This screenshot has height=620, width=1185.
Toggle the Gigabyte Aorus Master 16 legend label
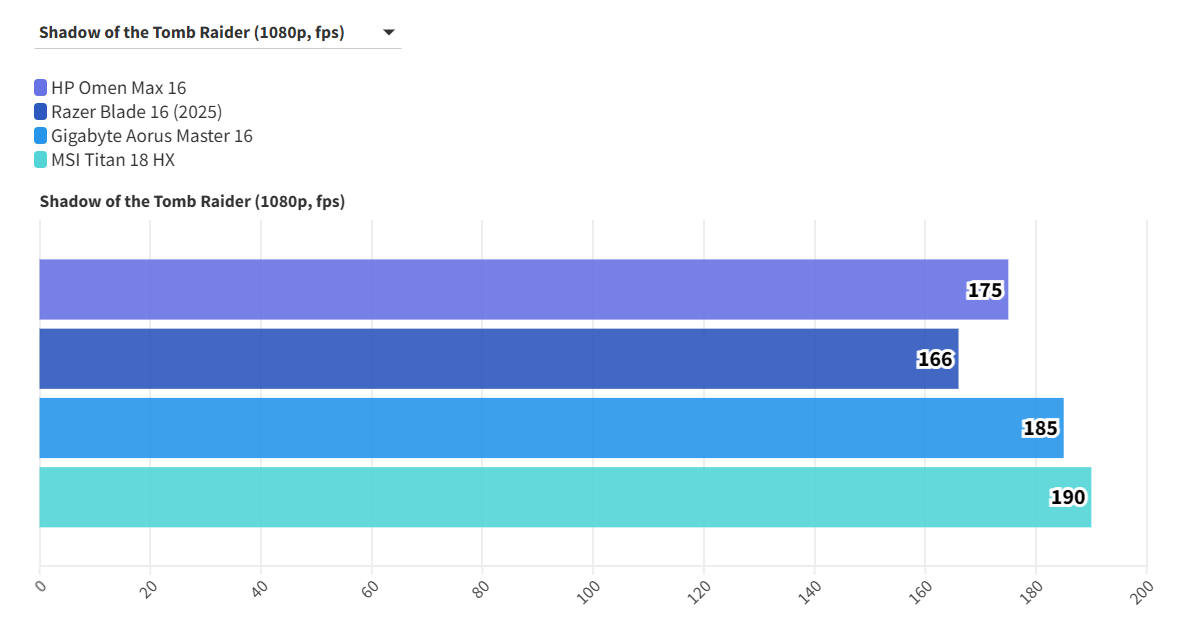click(x=151, y=136)
